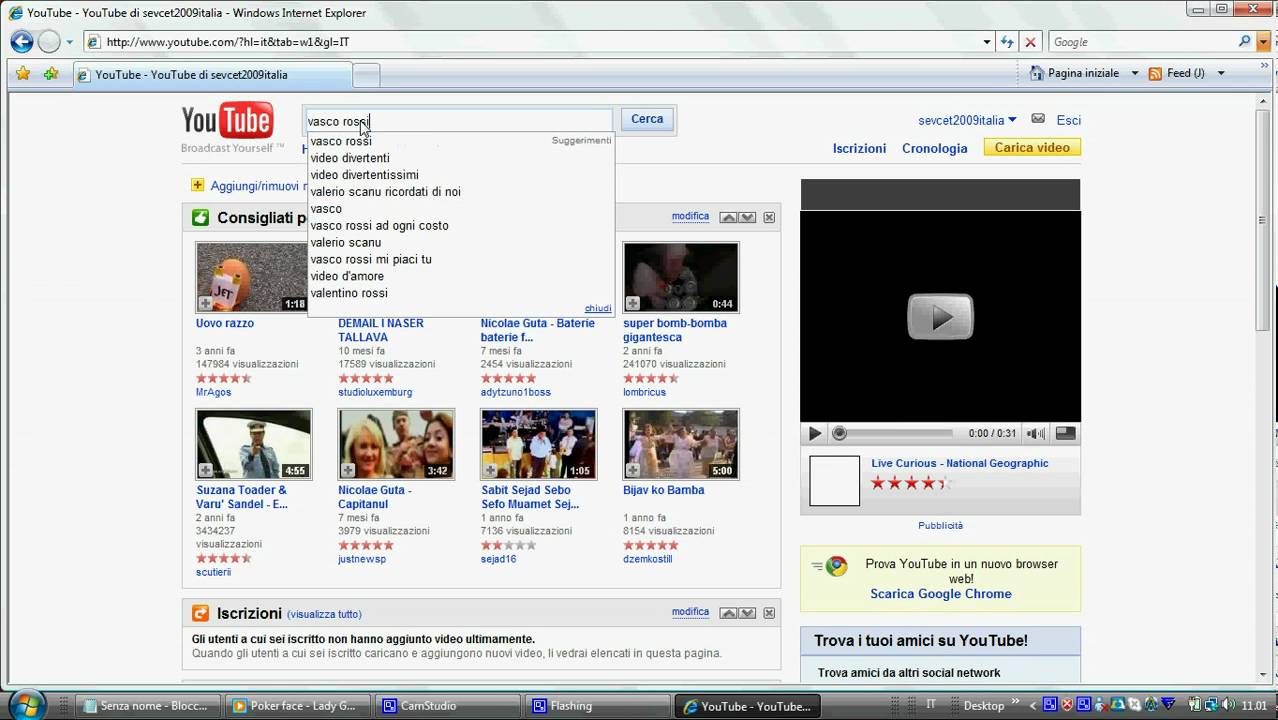Image resolution: width=1278 pixels, height=720 pixels.
Task: Move Iscrizioni module down arrow
Action: tap(747, 613)
